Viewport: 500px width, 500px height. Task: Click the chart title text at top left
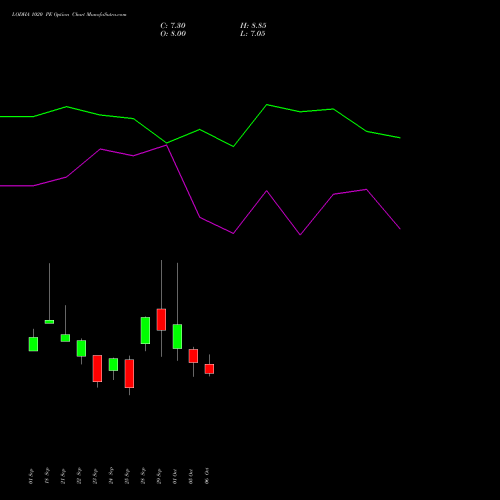click(69, 14)
